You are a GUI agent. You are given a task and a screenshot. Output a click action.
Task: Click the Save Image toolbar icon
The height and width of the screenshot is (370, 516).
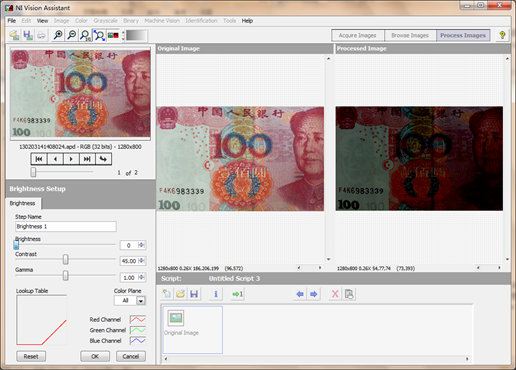tap(27, 35)
